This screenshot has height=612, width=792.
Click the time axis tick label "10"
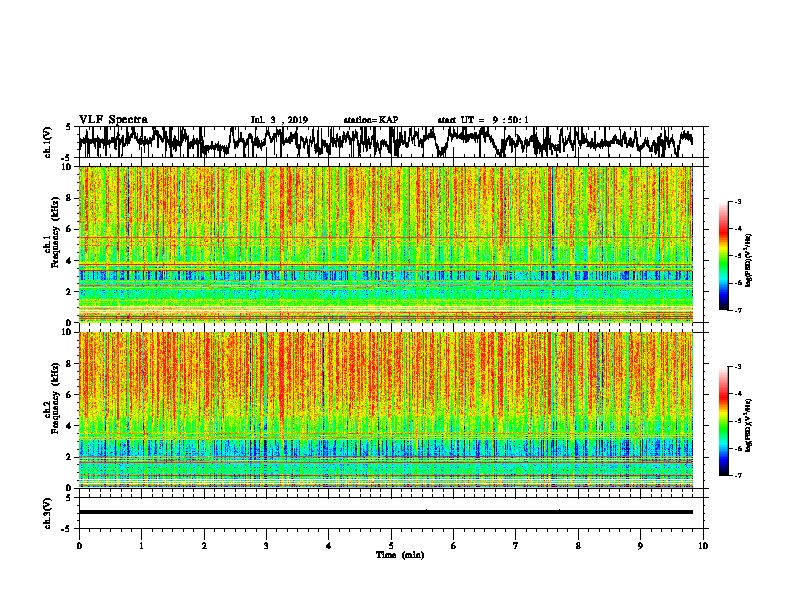pos(703,546)
